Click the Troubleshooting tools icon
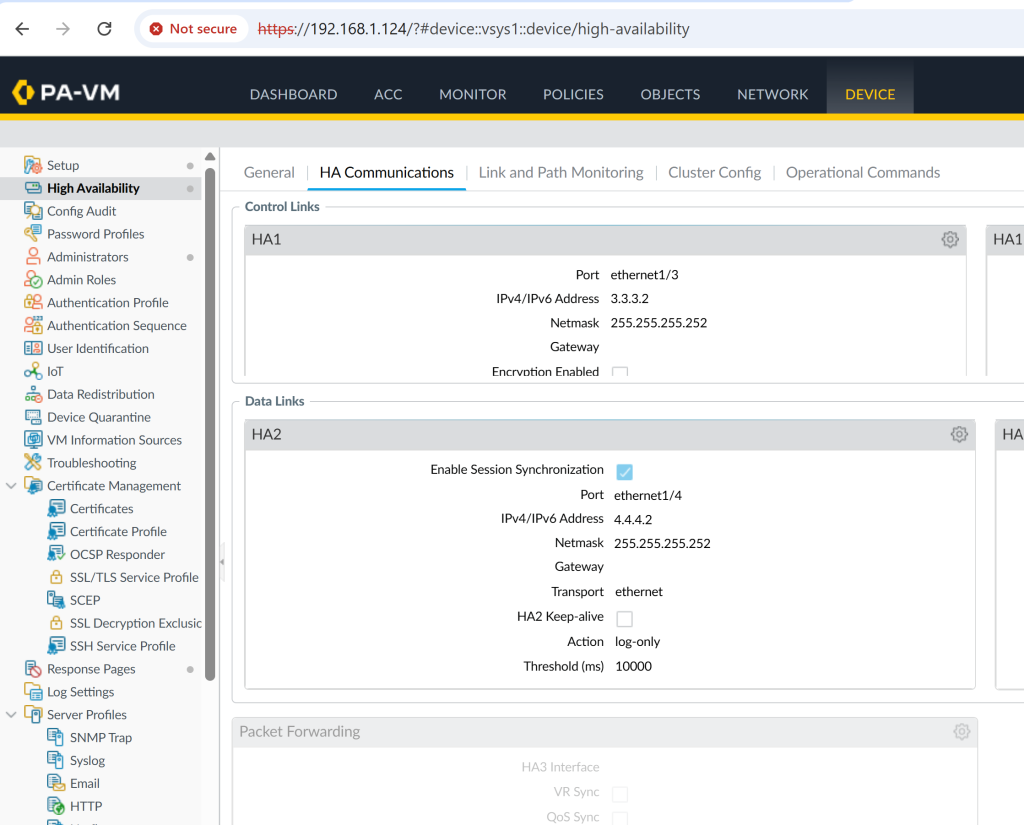This screenshot has height=825, width=1024. coord(33,462)
